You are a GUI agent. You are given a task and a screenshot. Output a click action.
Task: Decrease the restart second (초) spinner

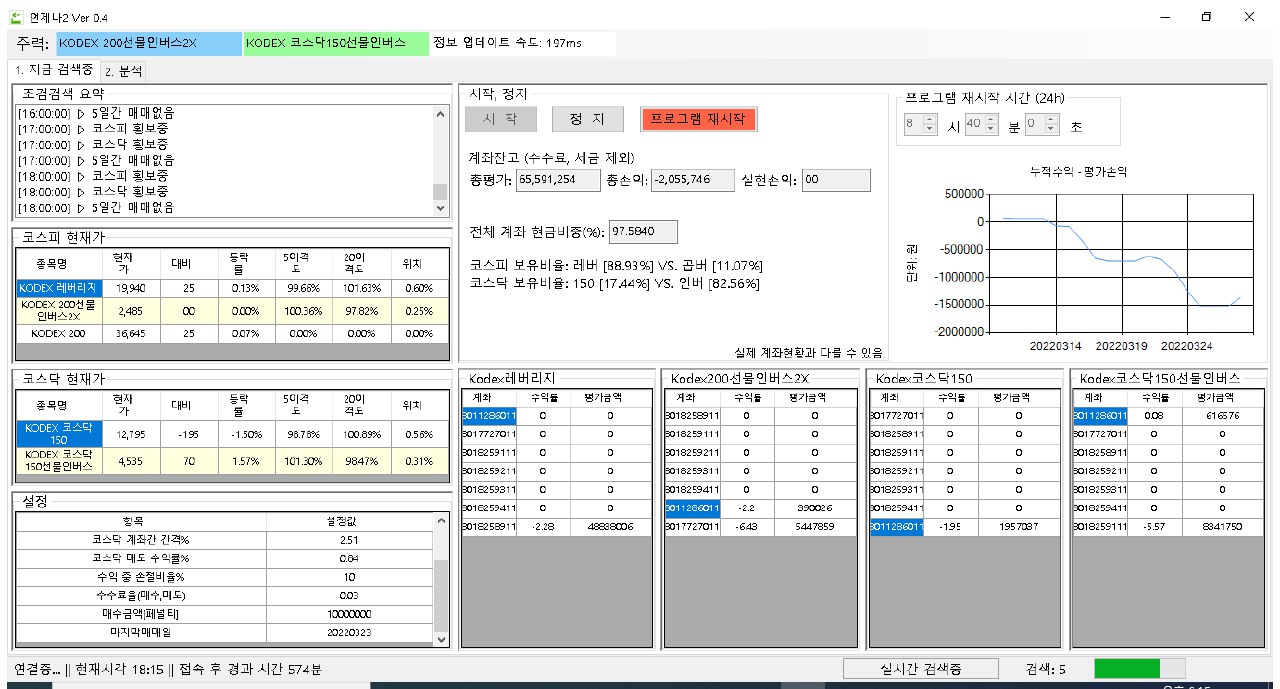click(1052, 130)
